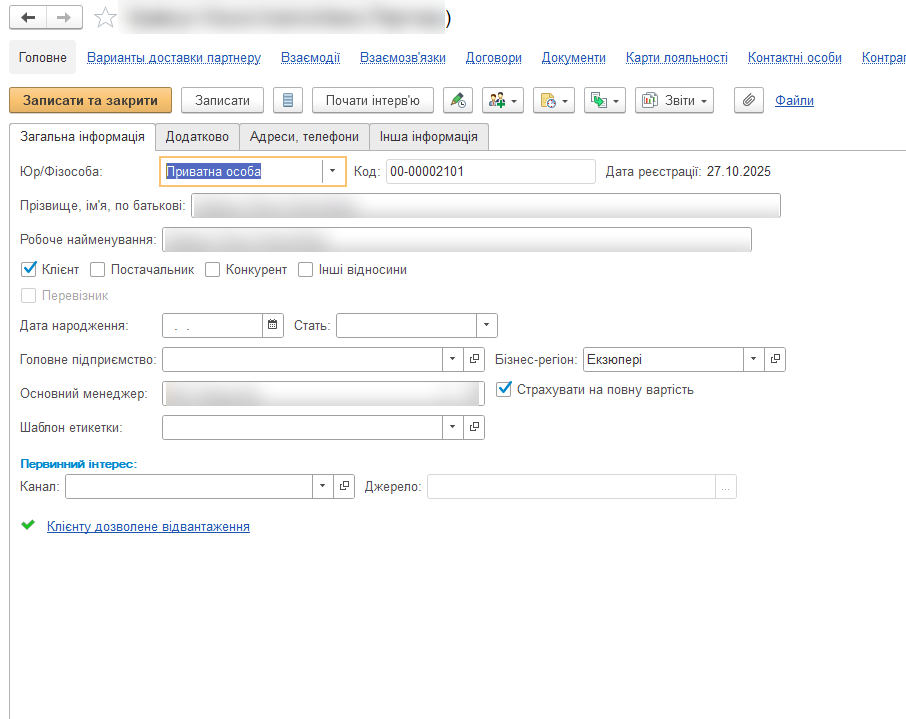Check the Постачальник checkbox
This screenshot has height=719, width=906.
pyautogui.click(x=97, y=270)
